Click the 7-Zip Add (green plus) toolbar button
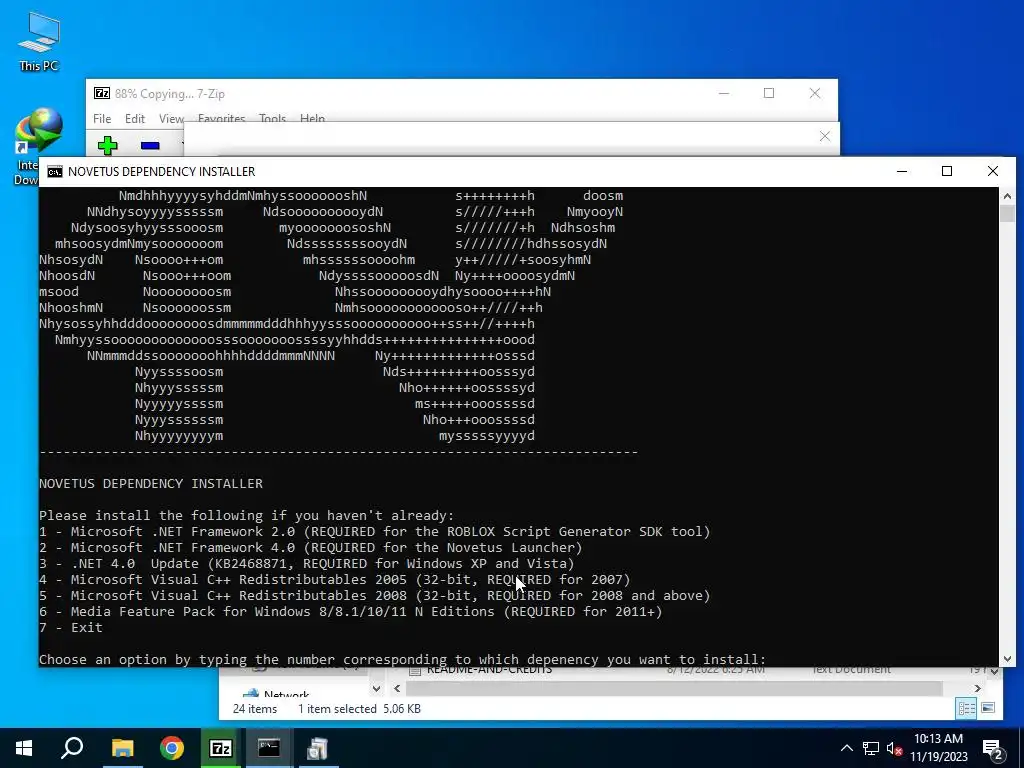Viewport: 1024px width, 768px height. [x=108, y=145]
